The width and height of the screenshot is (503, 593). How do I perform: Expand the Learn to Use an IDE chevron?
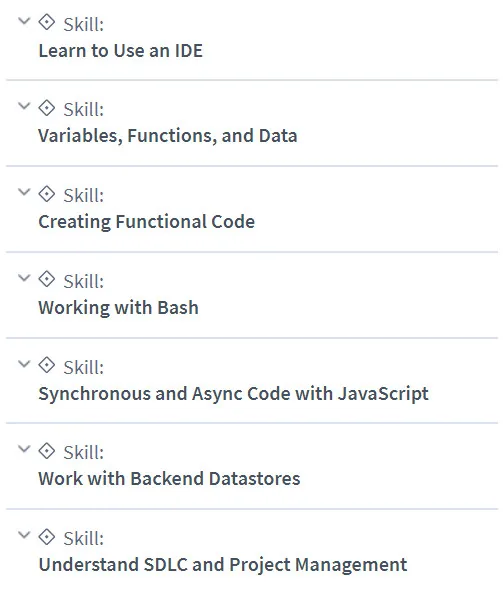click(x=24, y=21)
